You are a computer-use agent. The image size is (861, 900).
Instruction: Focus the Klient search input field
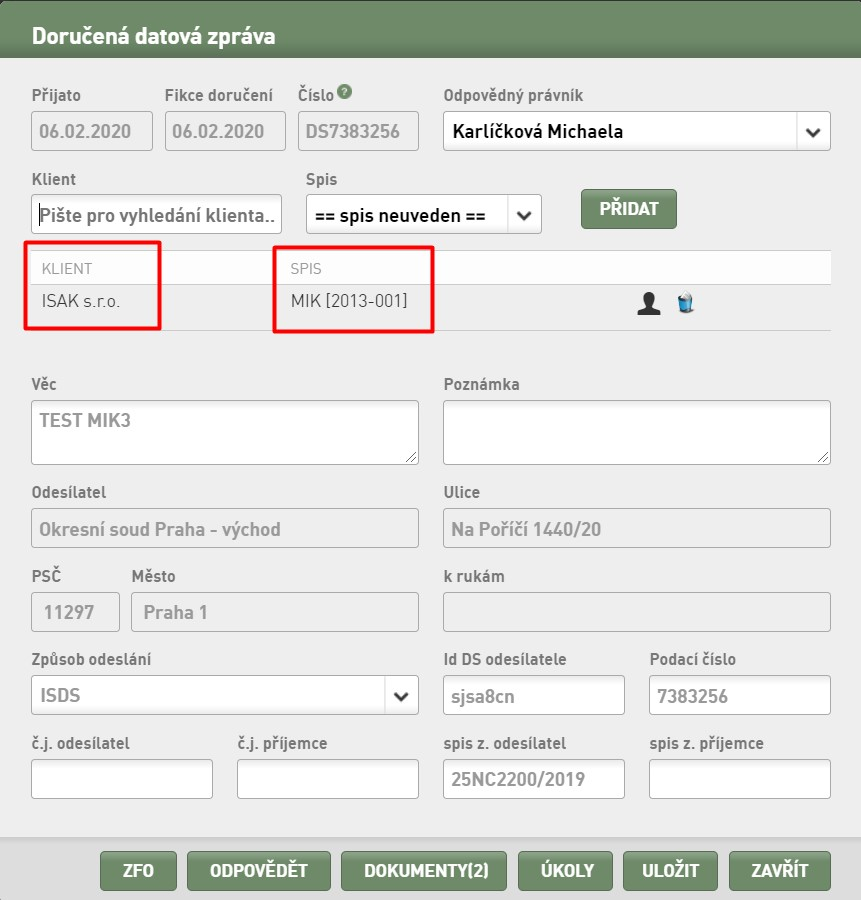coord(156,214)
